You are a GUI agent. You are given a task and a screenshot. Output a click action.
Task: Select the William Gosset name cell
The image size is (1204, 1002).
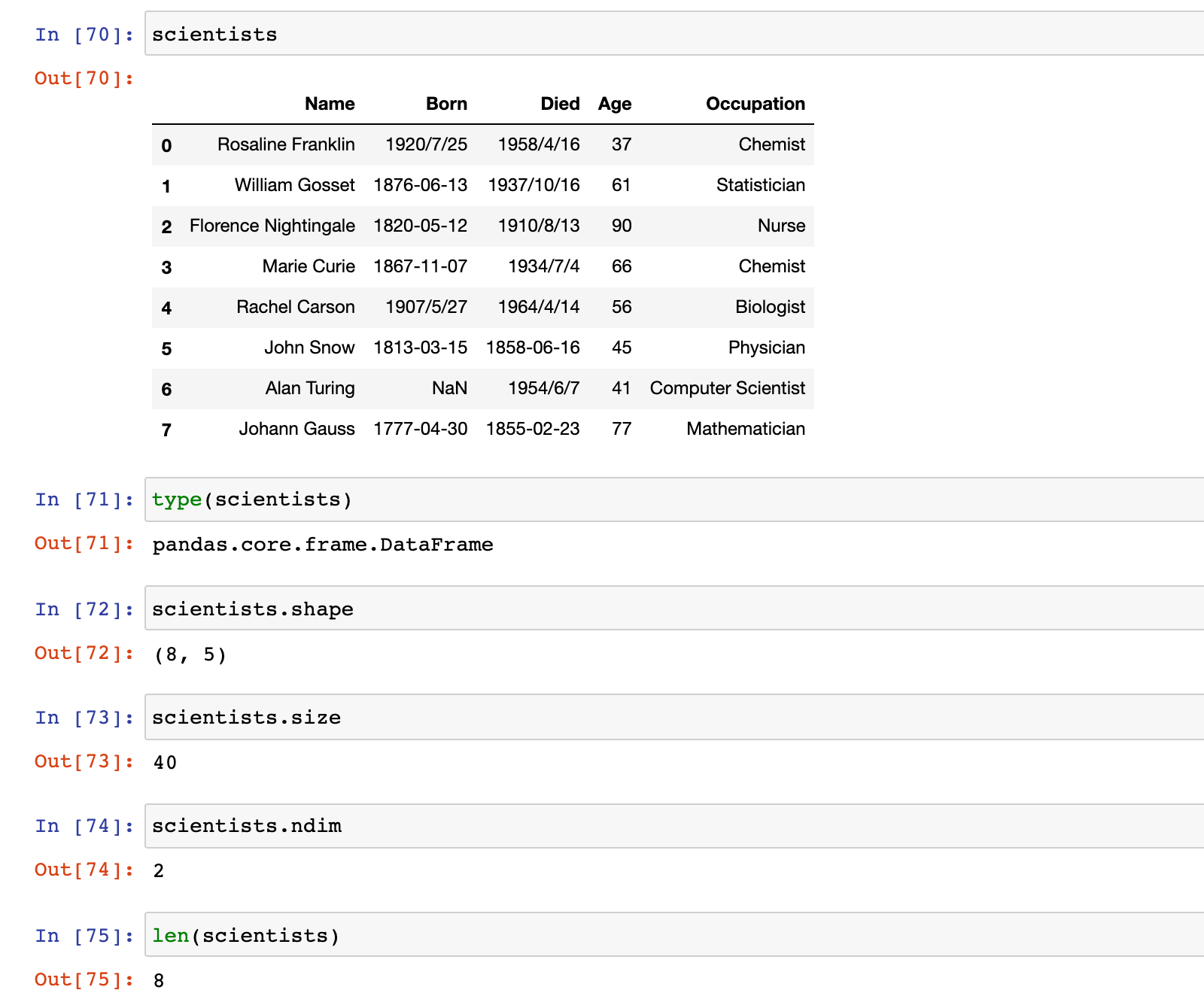(x=294, y=185)
